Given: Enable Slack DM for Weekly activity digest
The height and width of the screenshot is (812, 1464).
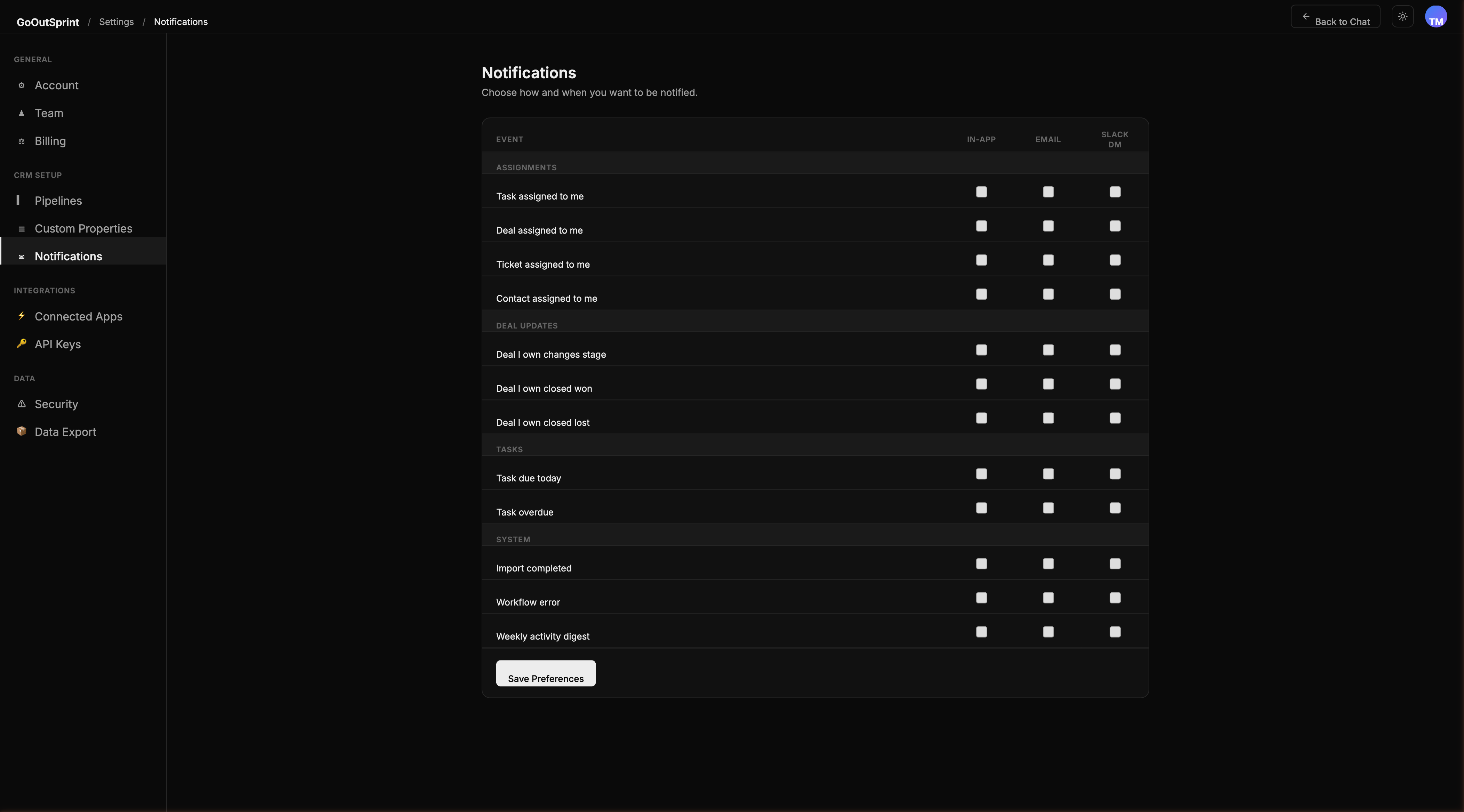Looking at the screenshot, I should pos(1115,632).
